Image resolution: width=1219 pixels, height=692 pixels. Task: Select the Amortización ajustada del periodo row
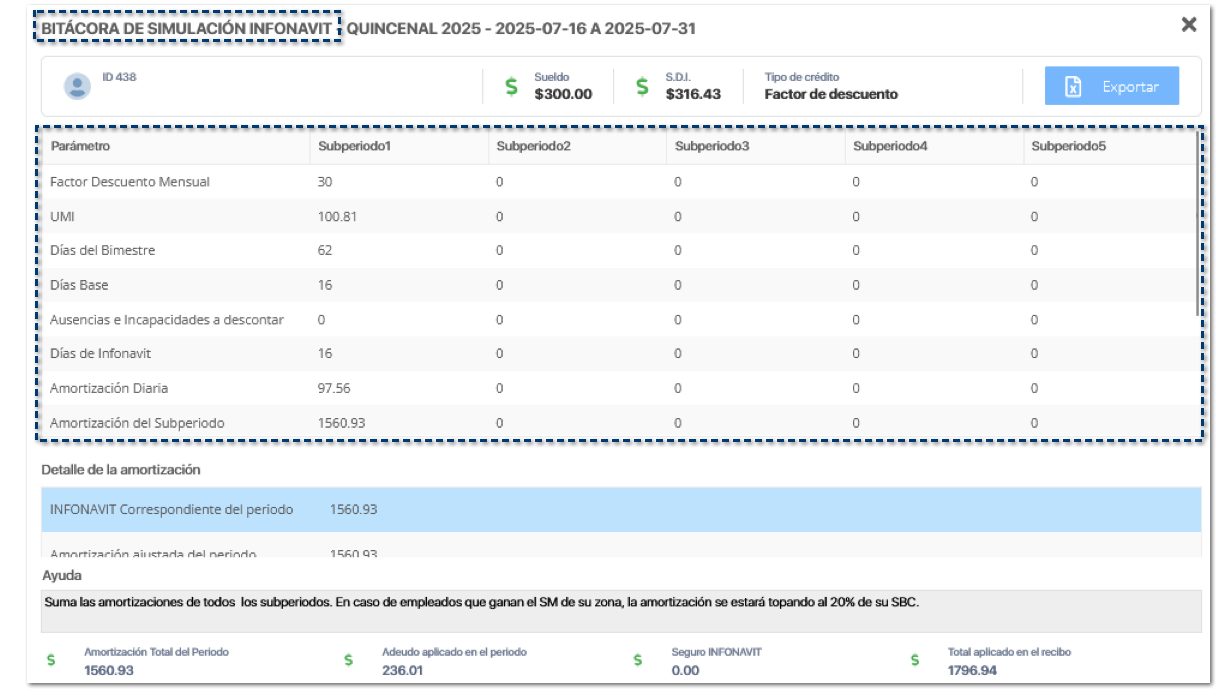[x=620, y=552]
